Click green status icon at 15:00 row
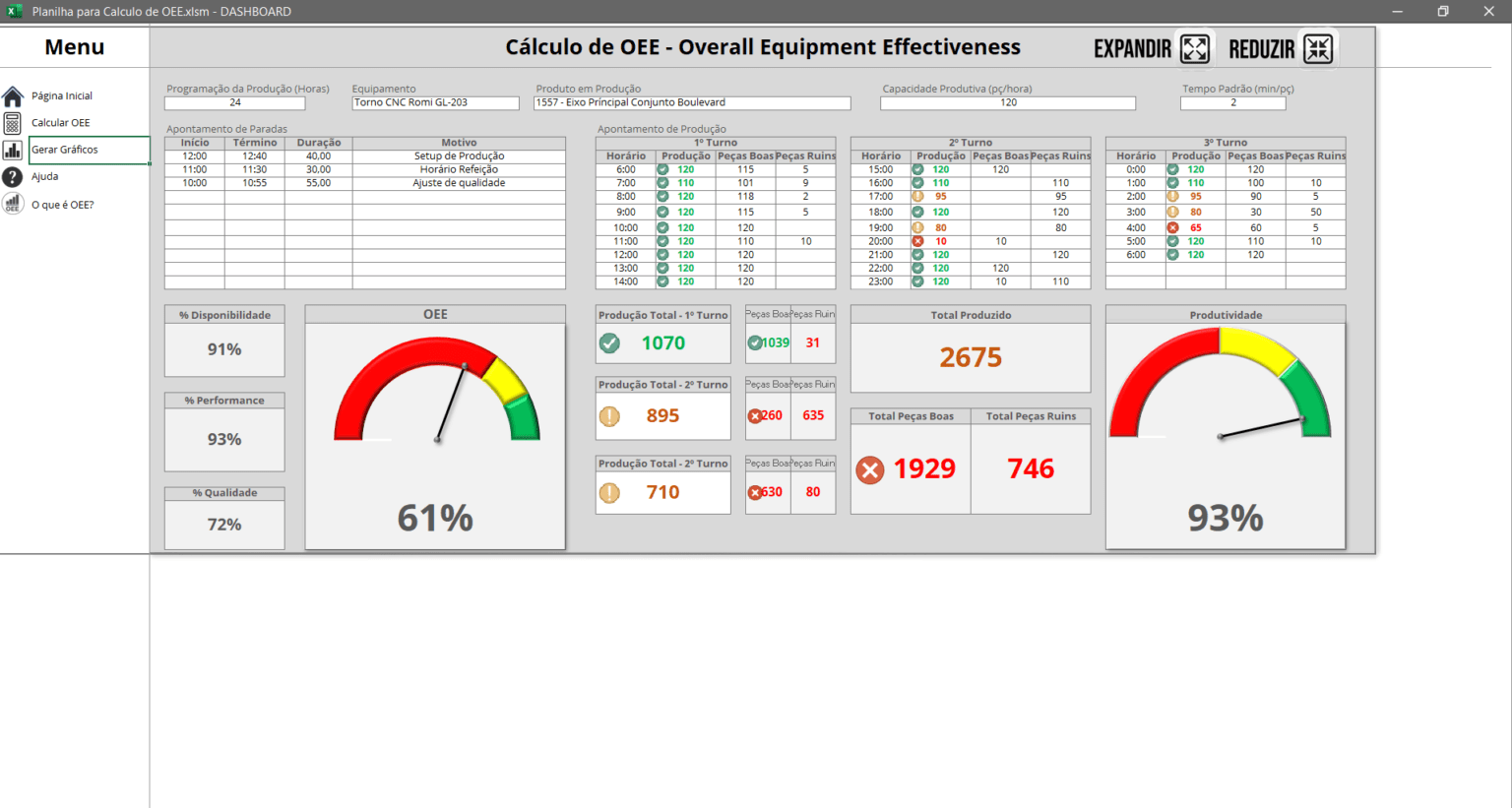 [917, 169]
